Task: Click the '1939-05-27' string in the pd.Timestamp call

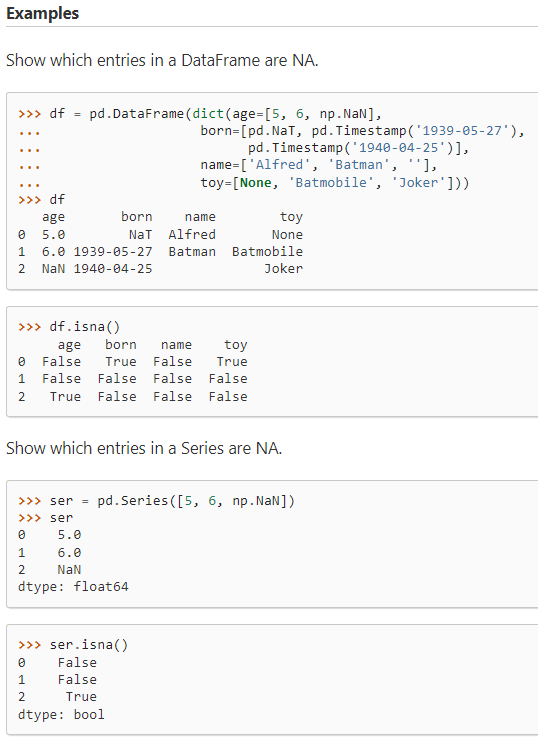Action: pos(462,131)
